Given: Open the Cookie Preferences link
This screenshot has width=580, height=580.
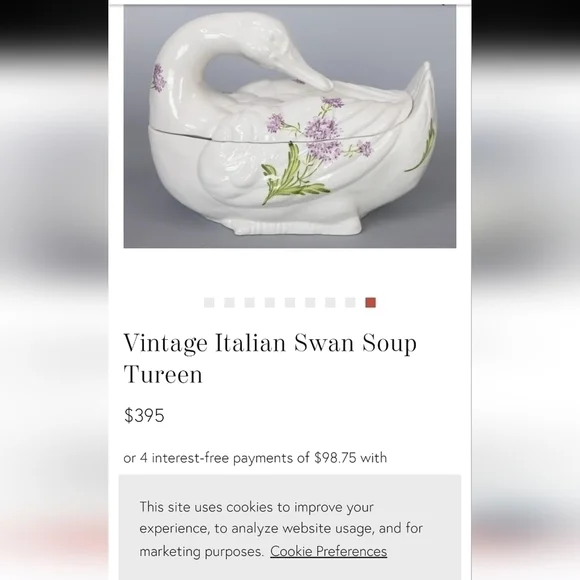Looking at the screenshot, I should [328, 551].
